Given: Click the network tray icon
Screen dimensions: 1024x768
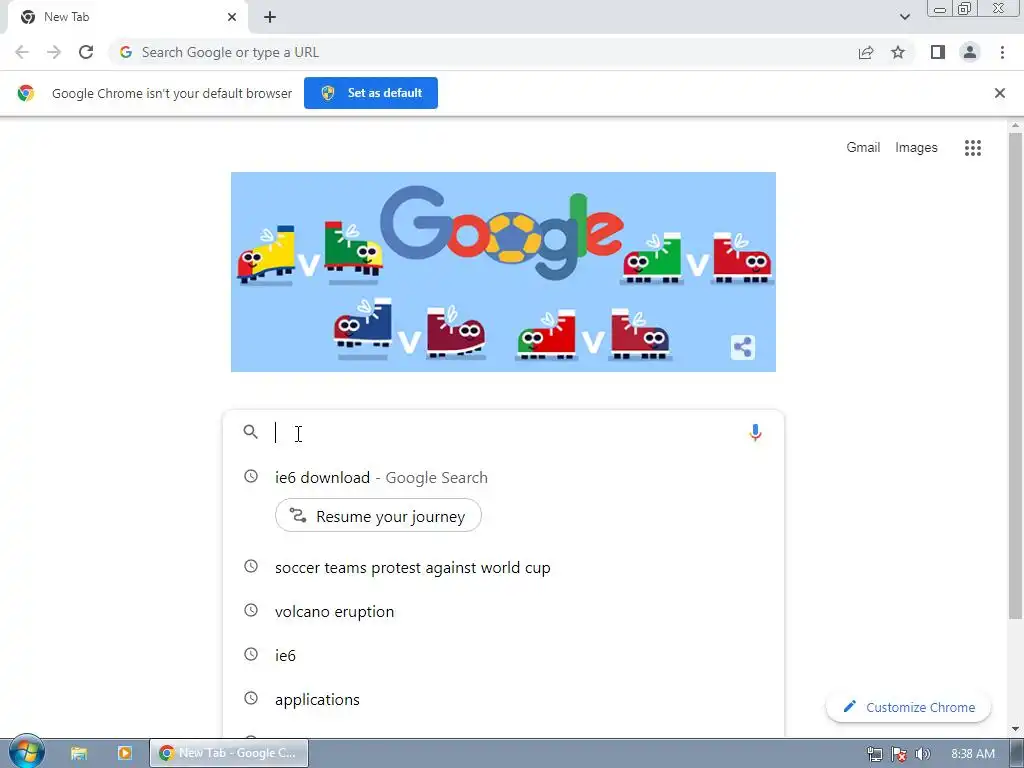Looking at the screenshot, I should pos(875,754).
